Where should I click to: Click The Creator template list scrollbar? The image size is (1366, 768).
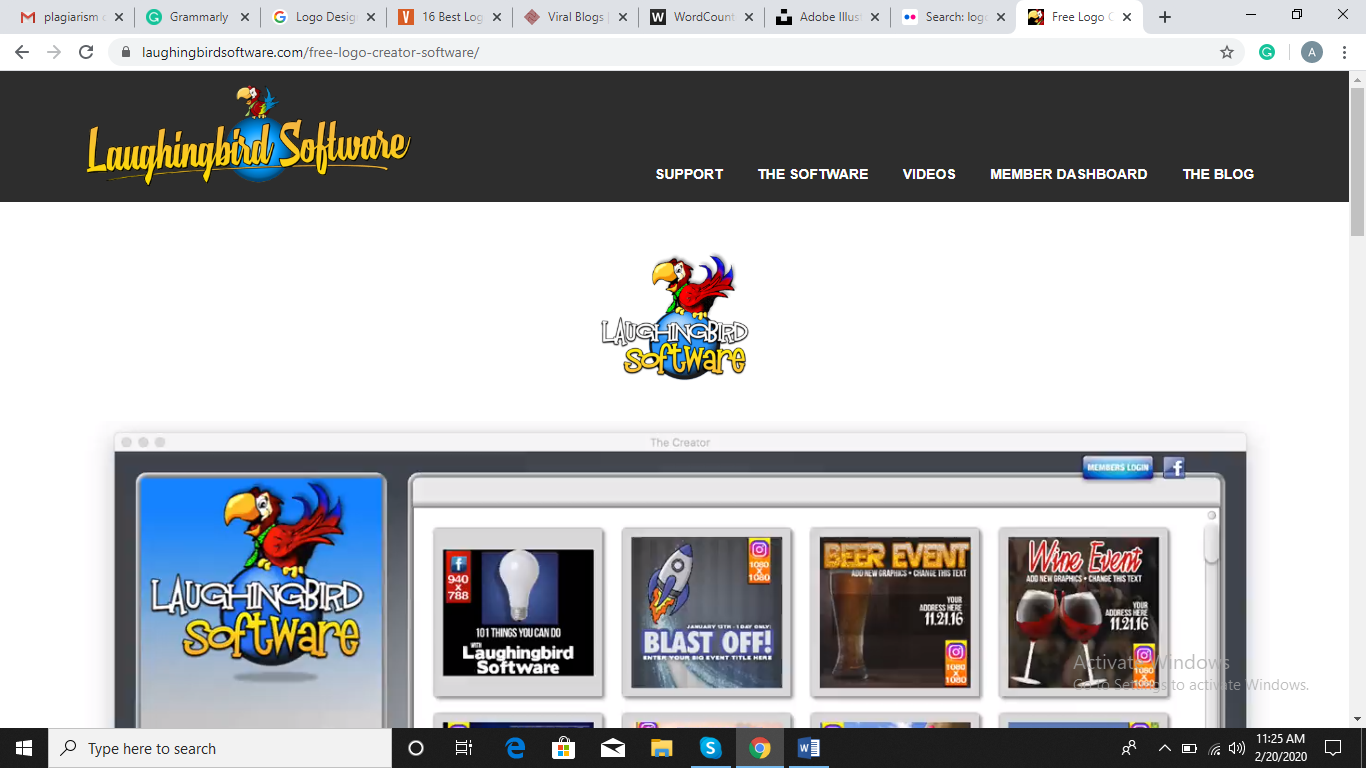pyautogui.click(x=1211, y=543)
